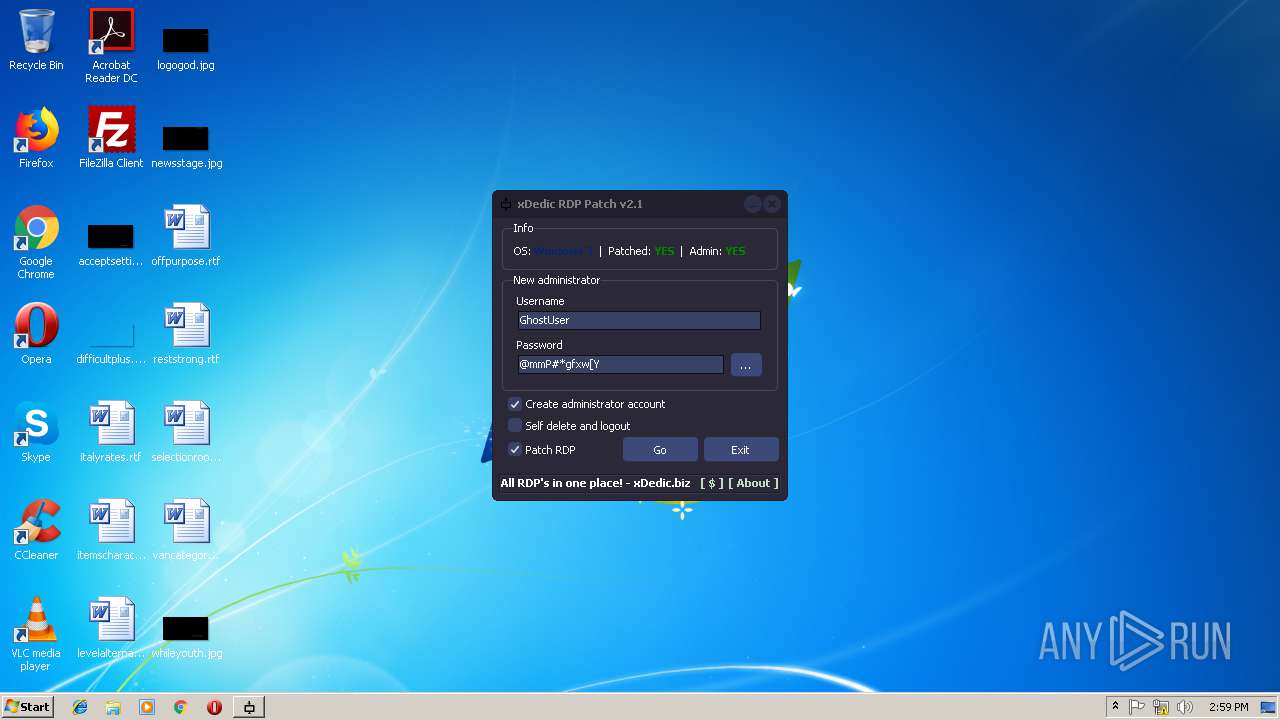This screenshot has height=720, width=1280.
Task: Click the Username input field
Action: point(639,320)
